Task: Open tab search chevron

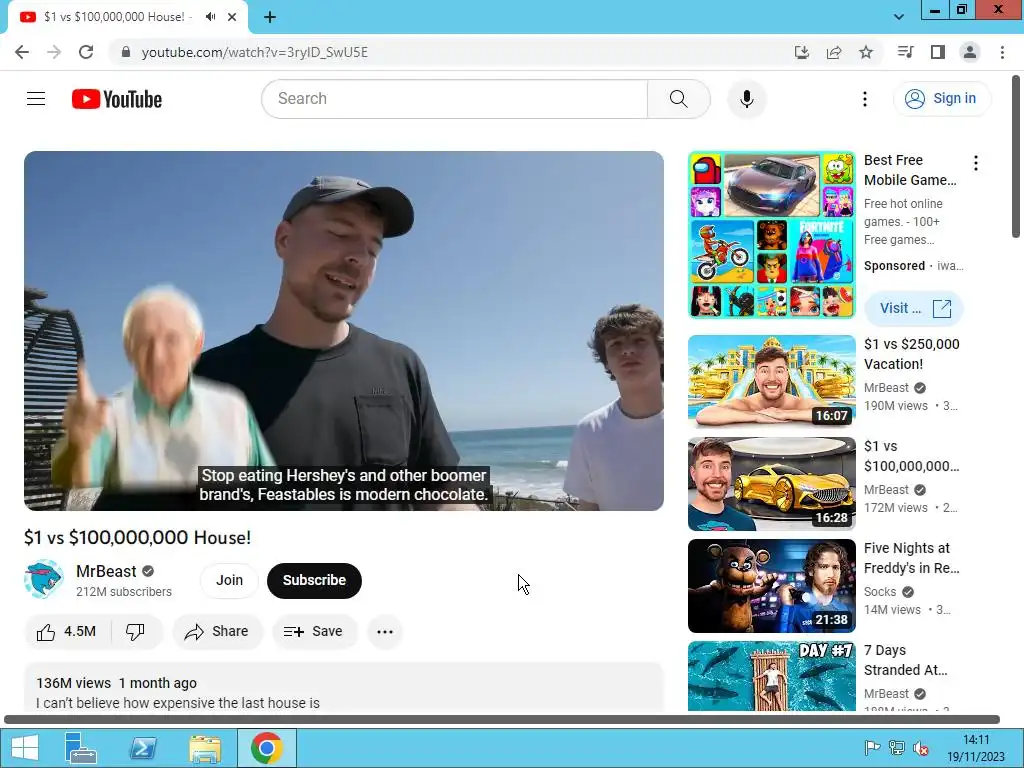Action: point(899,17)
